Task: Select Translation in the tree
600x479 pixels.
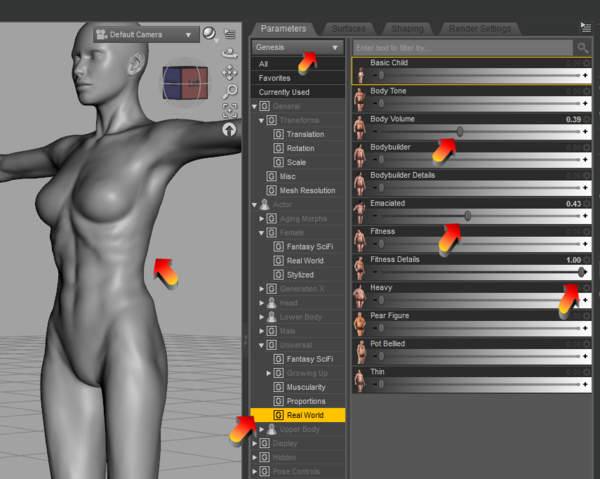Action: 305,134
